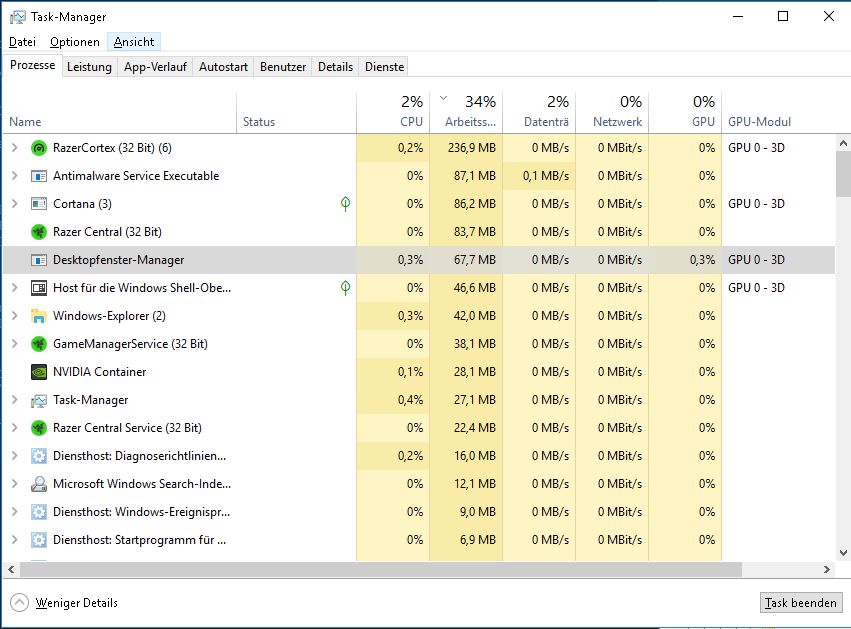851x629 pixels.
Task: Expand the Antimalware Service Executable row
Action: 15,176
